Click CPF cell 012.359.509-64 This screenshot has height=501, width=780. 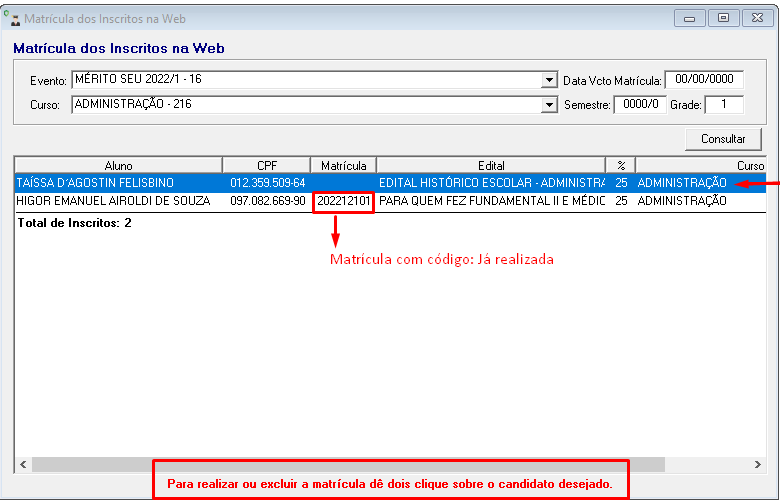[268, 183]
